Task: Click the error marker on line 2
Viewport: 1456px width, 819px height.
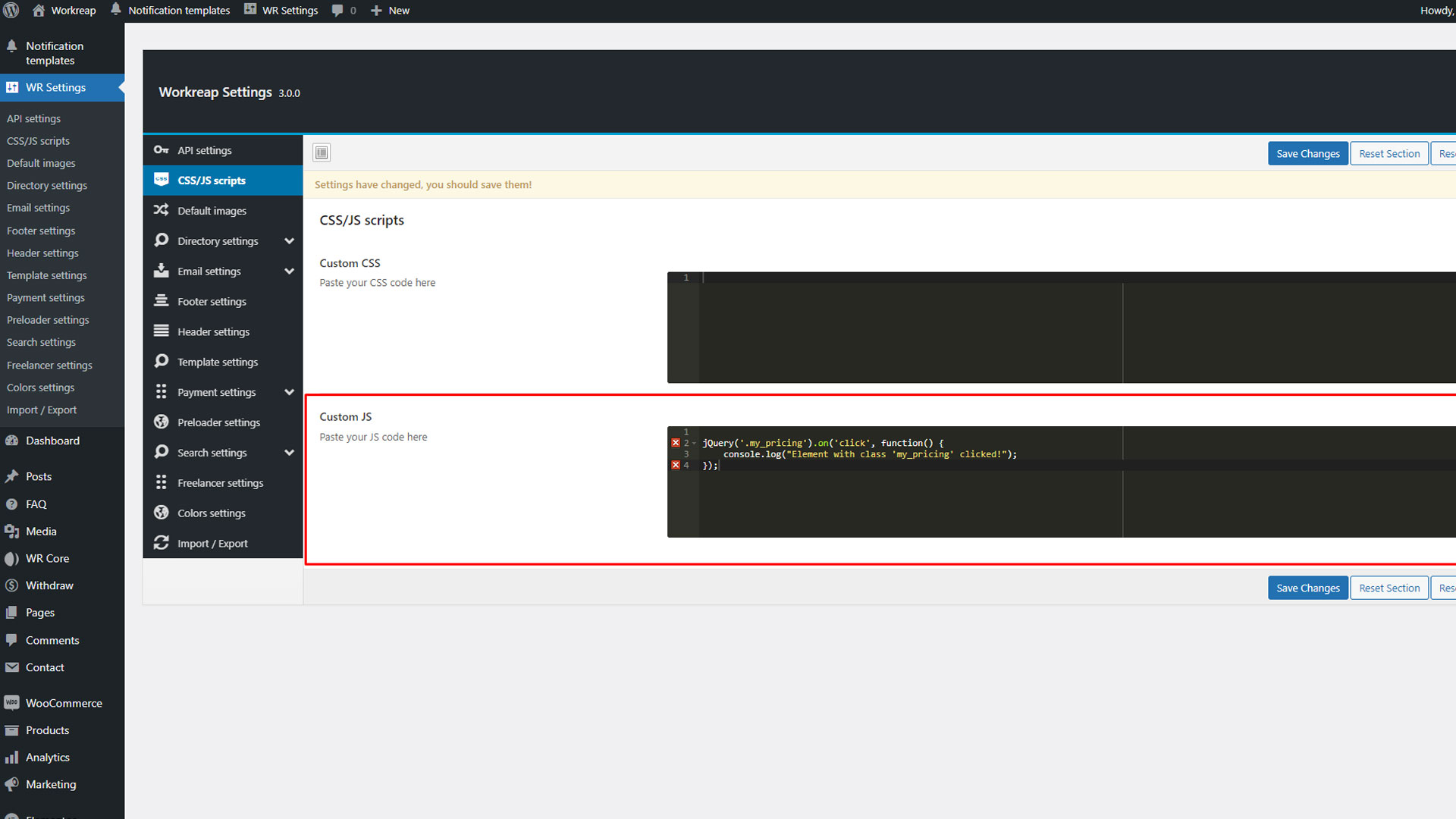Action: click(x=676, y=443)
